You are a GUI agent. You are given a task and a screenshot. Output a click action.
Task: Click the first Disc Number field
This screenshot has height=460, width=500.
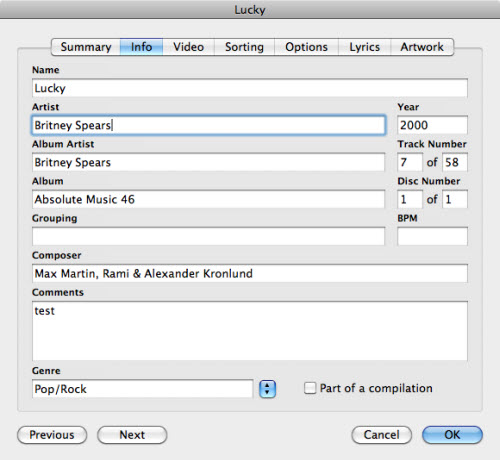point(410,199)
